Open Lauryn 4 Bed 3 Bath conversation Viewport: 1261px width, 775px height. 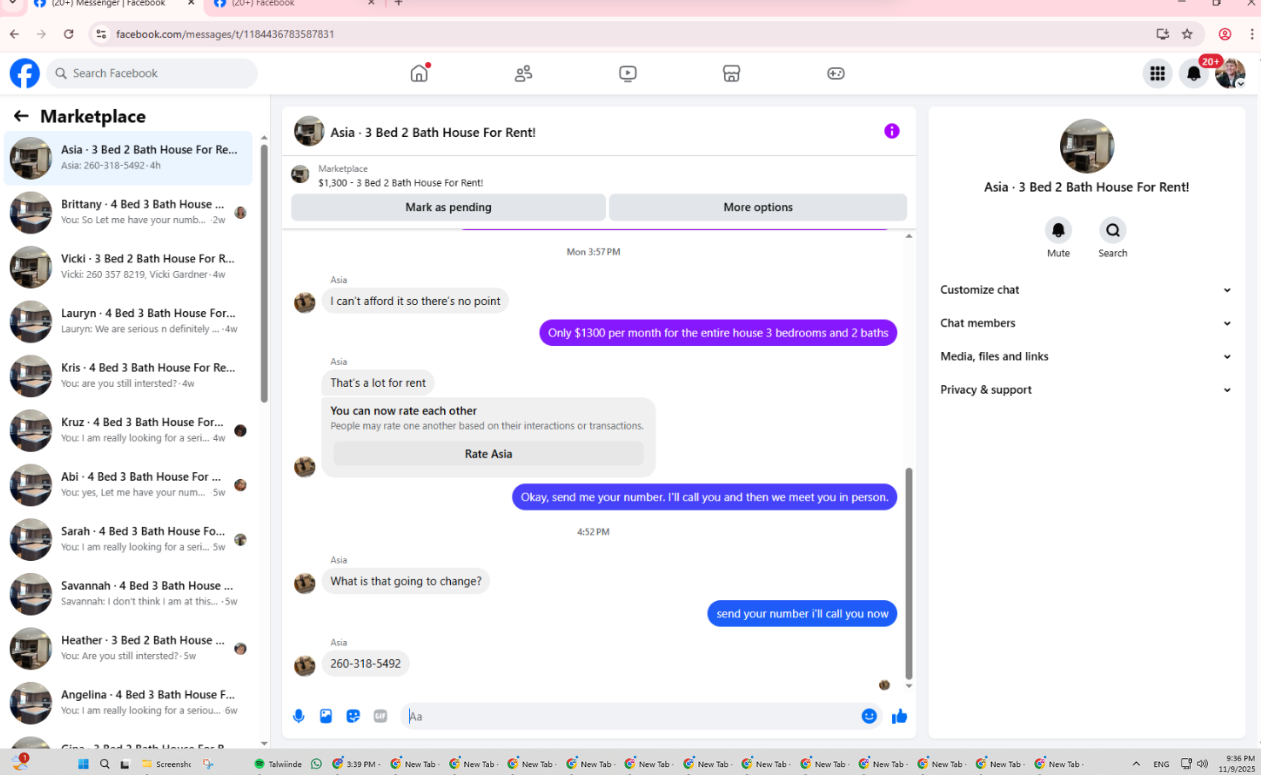[x=128, y=321]
